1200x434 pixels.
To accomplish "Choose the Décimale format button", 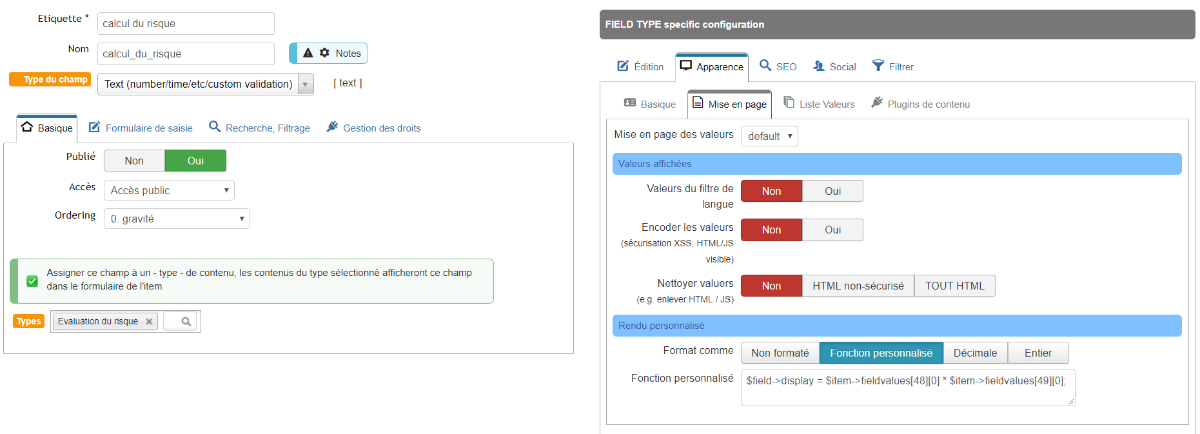I will [975, 353].
